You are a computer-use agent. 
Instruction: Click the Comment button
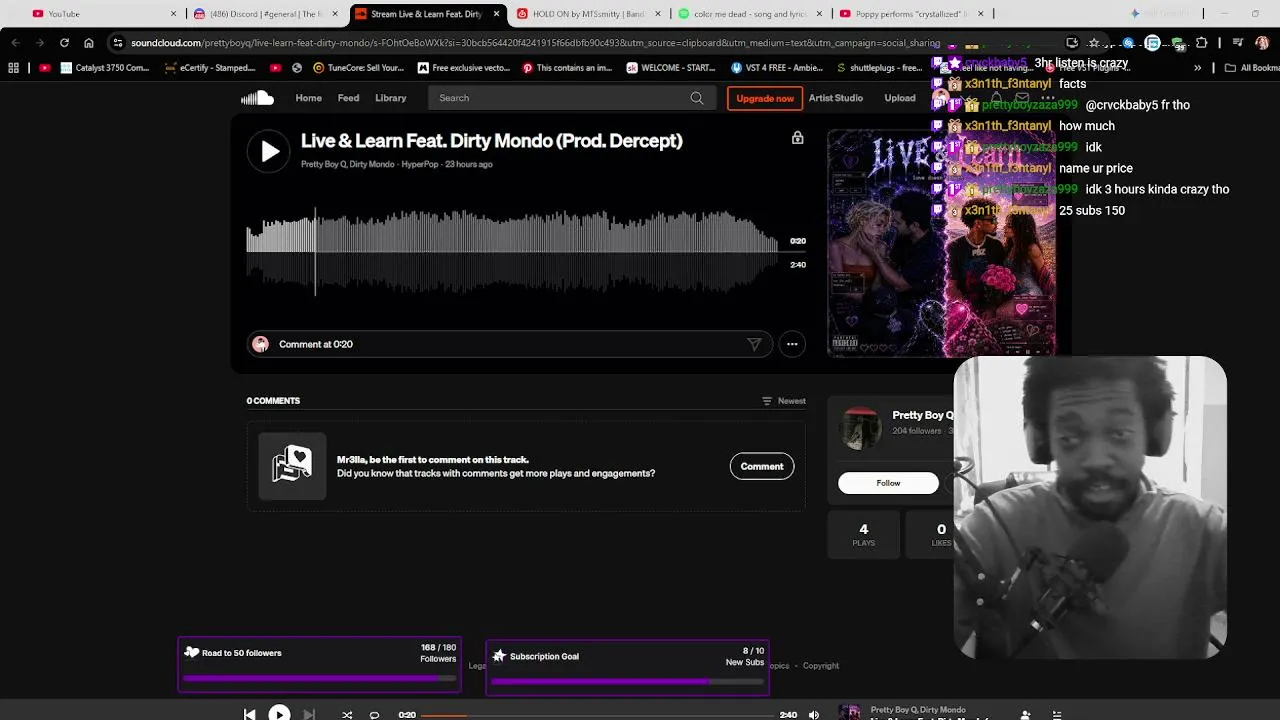tap(762, 466)
